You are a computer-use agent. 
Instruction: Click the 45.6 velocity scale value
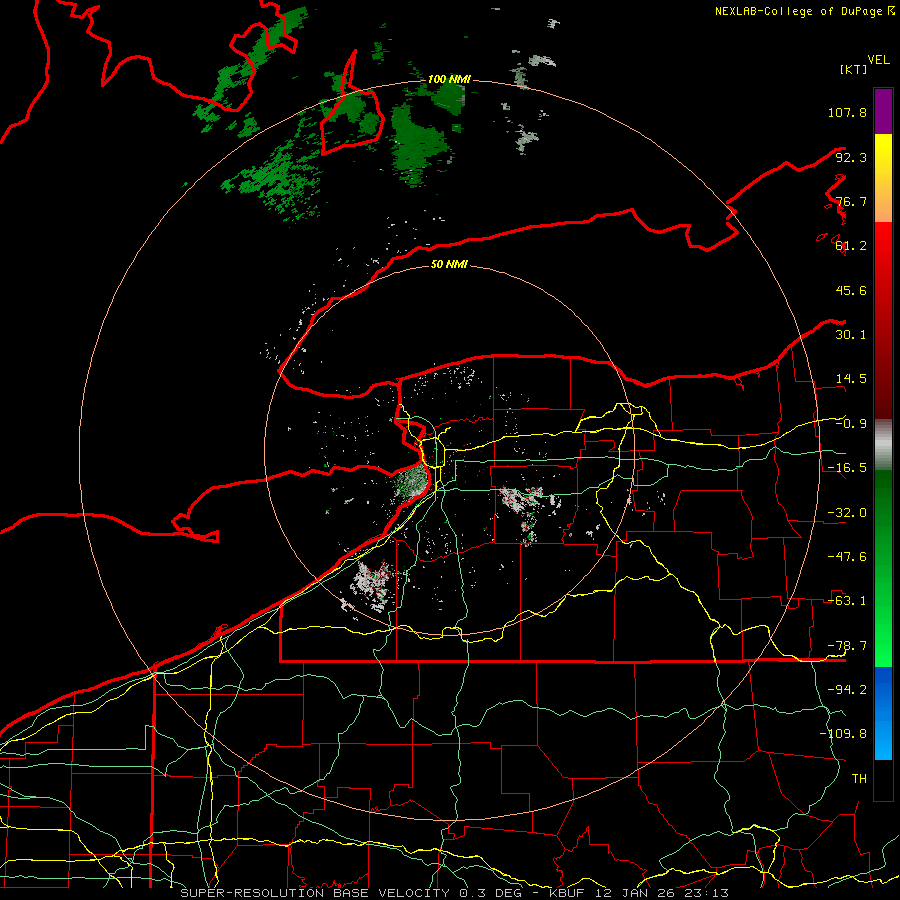point(851,290)
